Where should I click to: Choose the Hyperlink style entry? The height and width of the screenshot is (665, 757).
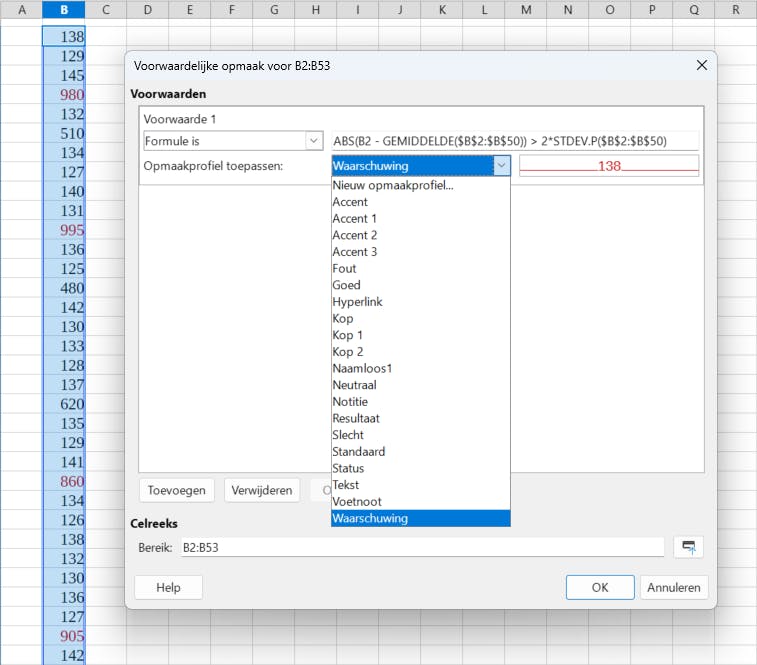coord(421,302)
